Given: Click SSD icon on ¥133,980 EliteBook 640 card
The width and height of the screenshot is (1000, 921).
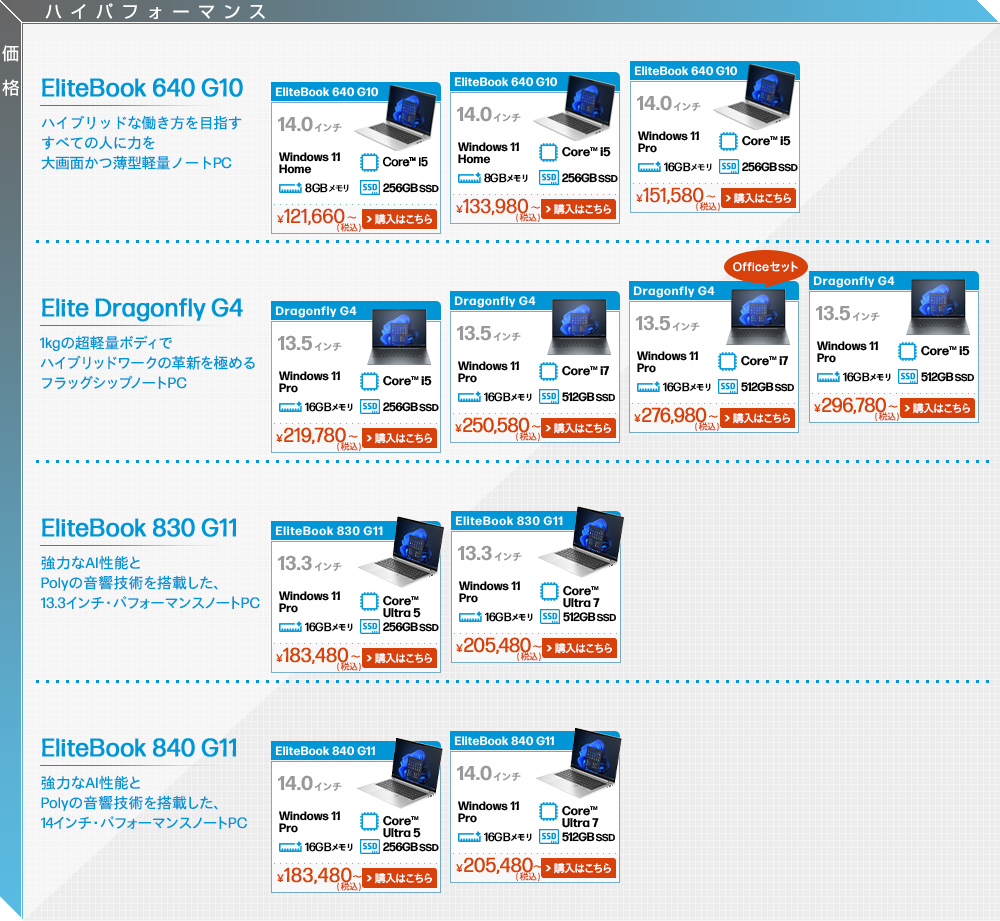Looking at the screenshot, I should point(549,177).
